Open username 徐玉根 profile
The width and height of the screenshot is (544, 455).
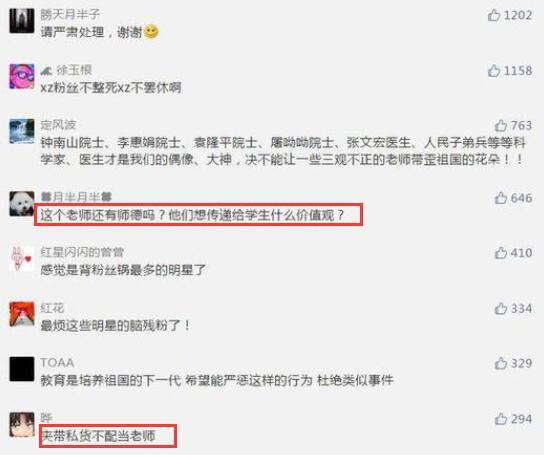[x=74, y=70]
